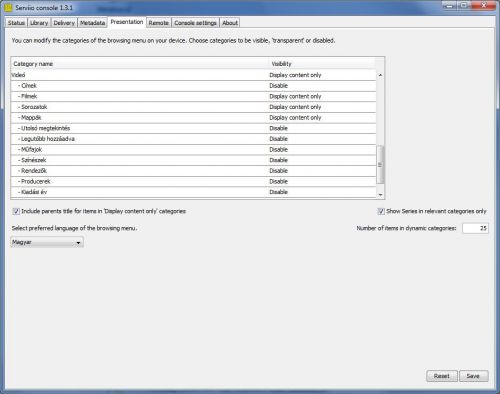Select the Műfajok category row
500x394 pixels.
(x=193, y=150)
